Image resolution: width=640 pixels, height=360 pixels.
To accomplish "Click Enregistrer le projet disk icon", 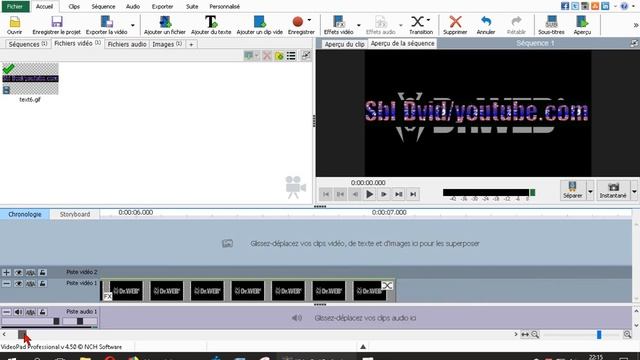I will pos(56,22).
